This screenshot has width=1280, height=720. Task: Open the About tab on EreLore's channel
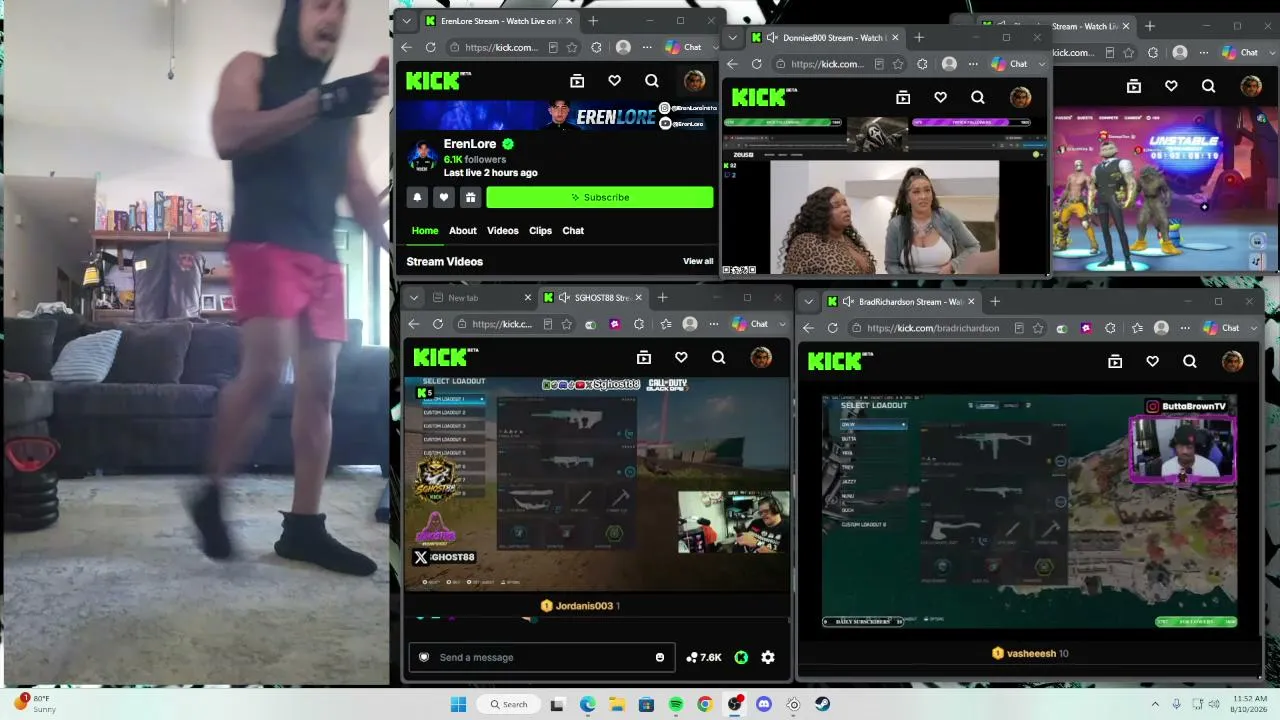(x=463, y=231)
